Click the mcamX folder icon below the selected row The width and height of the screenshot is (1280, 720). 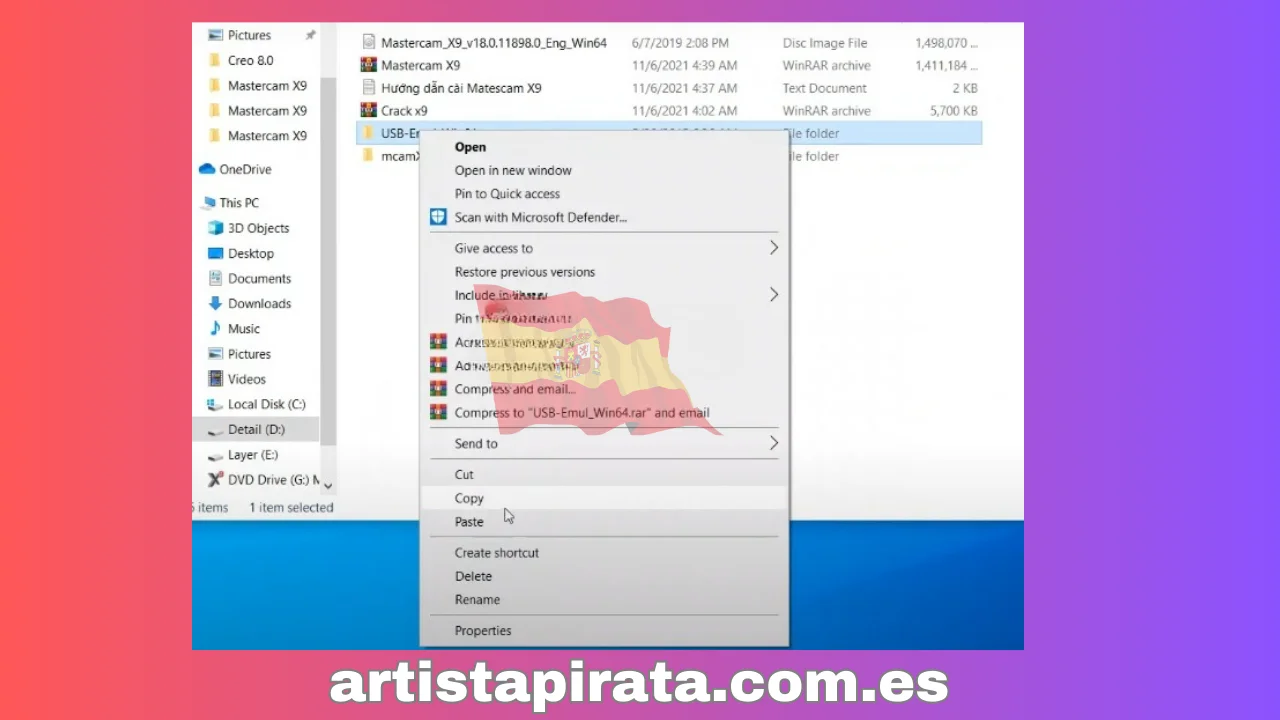click(368, 155)
